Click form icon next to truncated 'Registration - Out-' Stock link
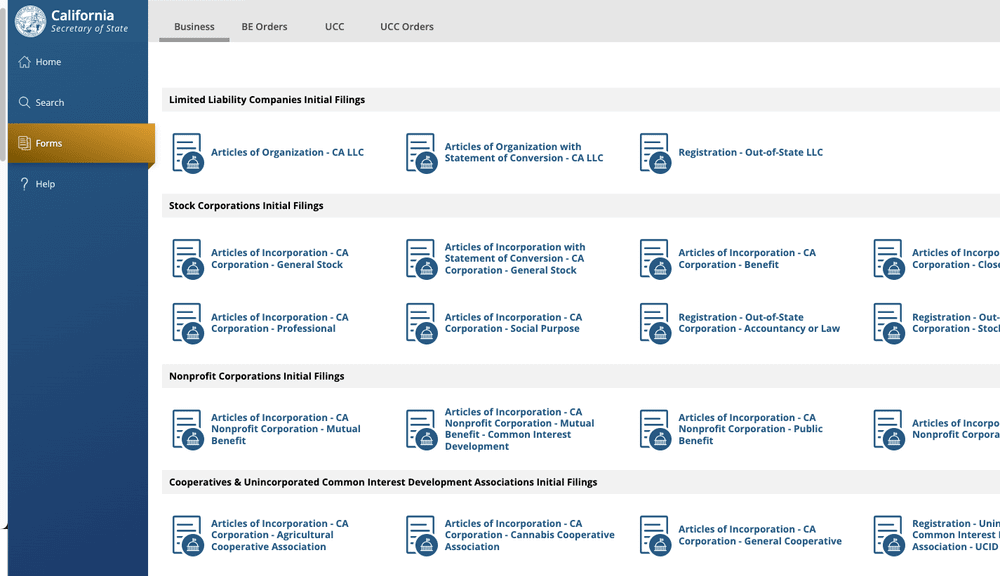This screenshot has width=1000, height=576. 889,323
